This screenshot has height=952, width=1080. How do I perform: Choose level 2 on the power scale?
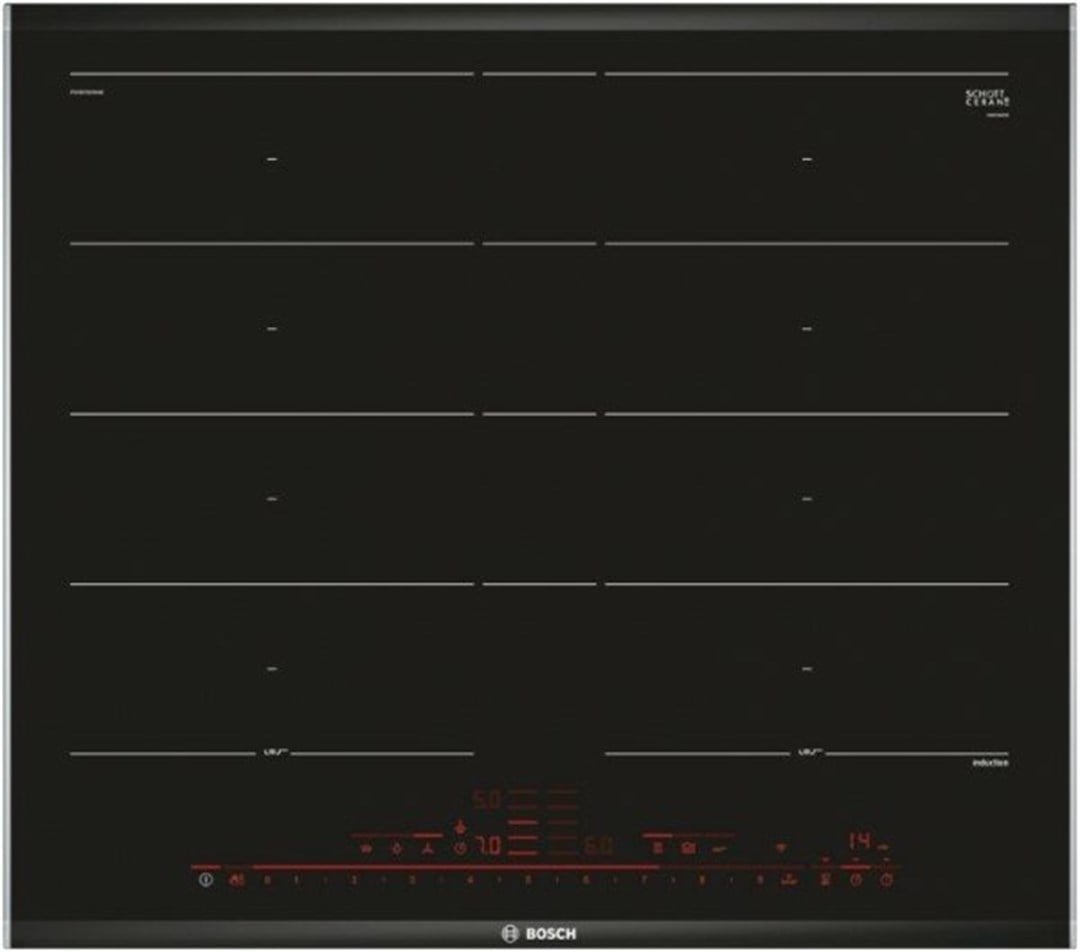(354, 880)
